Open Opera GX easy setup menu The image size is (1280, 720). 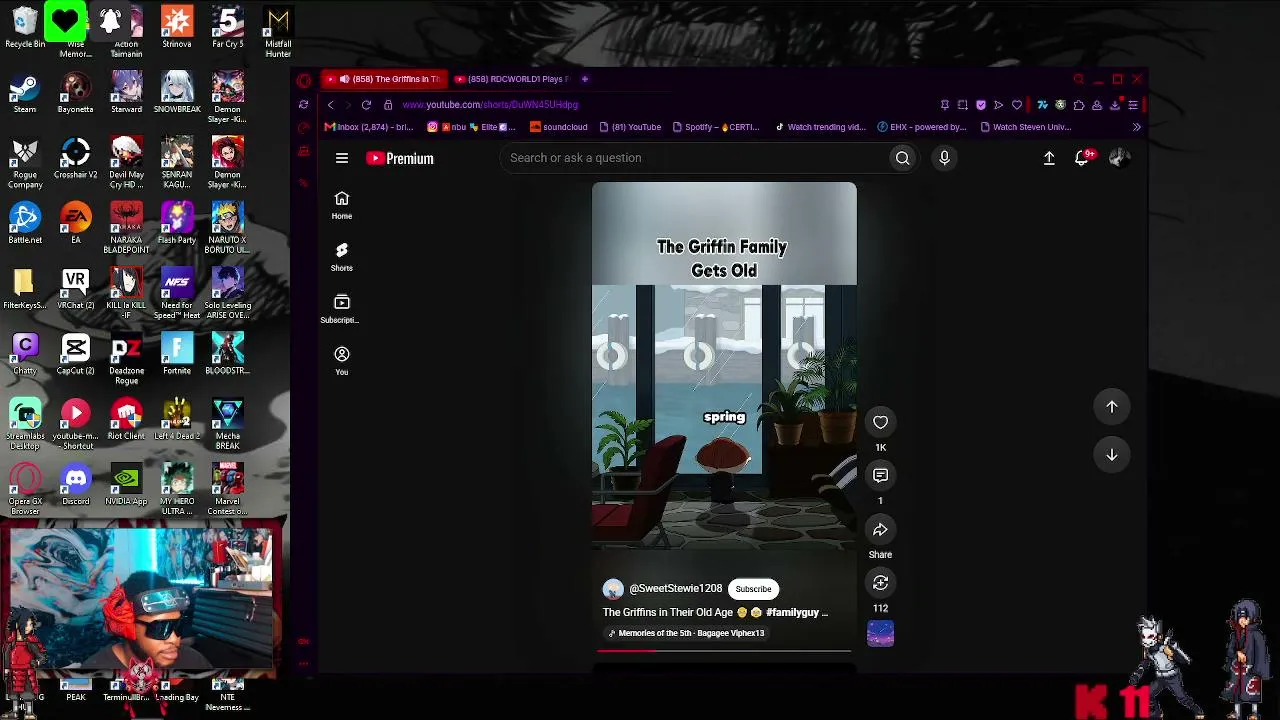[x=1133, y=105]
